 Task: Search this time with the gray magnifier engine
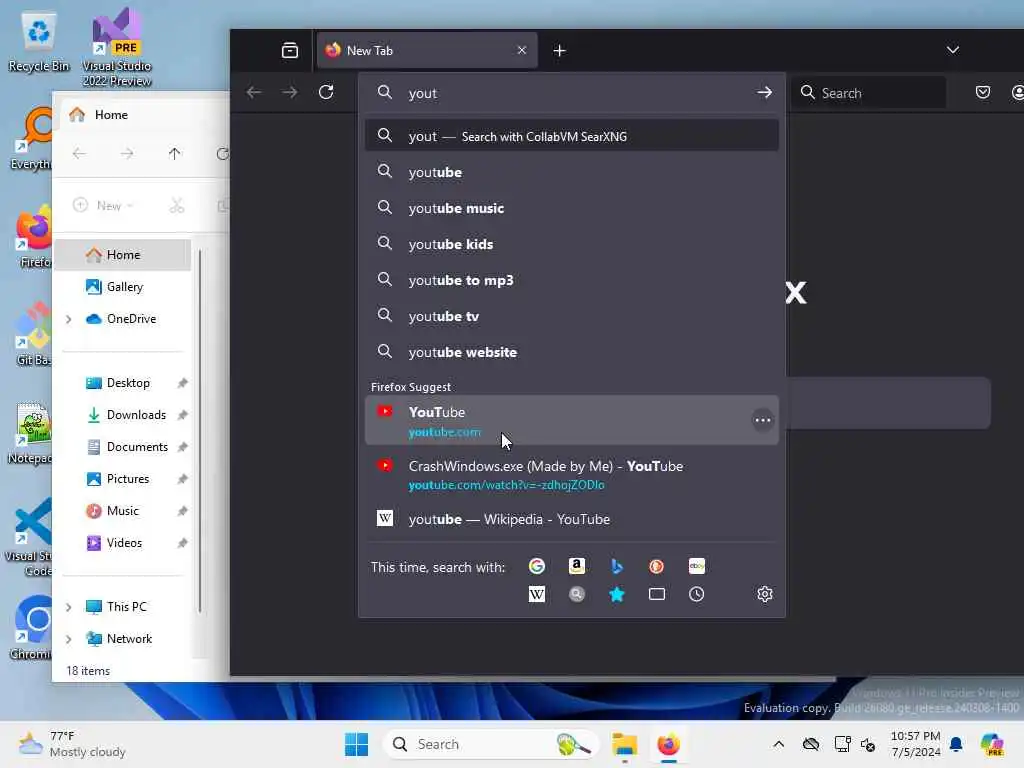(x=577, y=594)
